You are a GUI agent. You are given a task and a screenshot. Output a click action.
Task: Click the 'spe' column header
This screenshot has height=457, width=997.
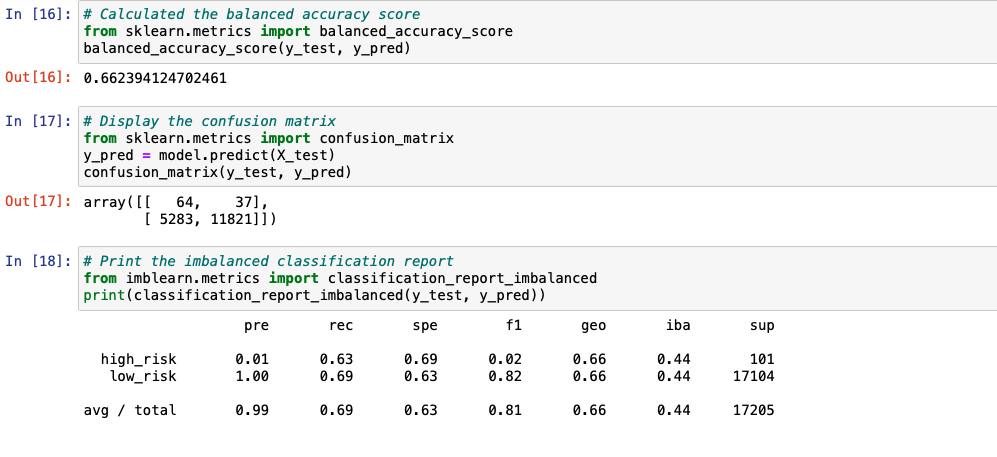coord(425,326)
